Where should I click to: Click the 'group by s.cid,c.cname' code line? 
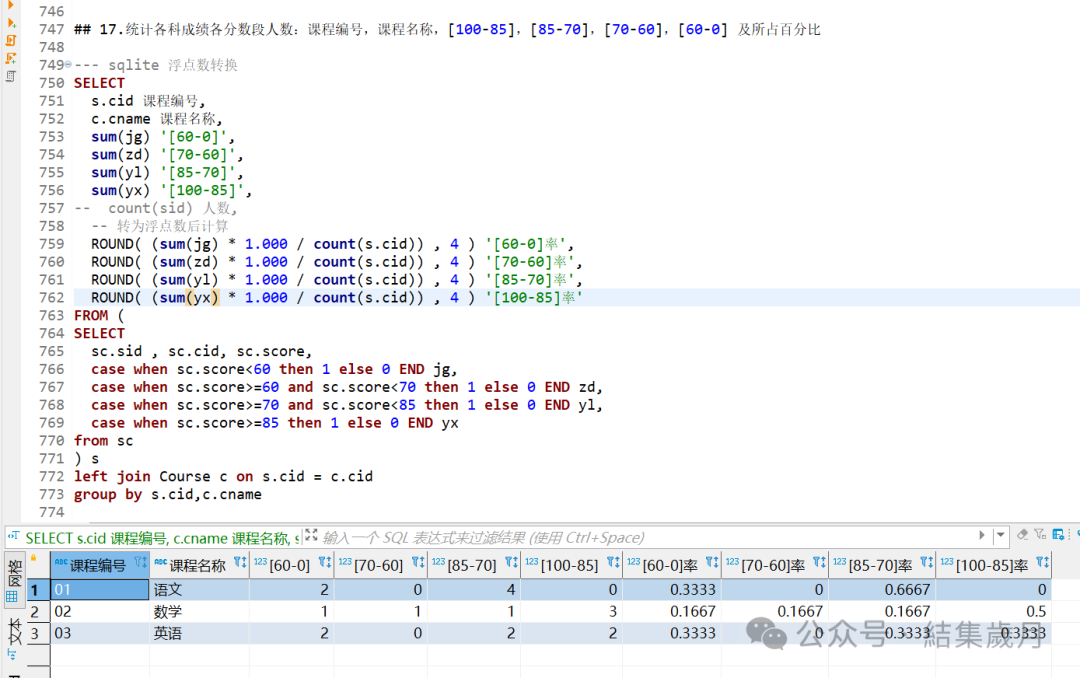pyautogui.click(x=168, y=495)
